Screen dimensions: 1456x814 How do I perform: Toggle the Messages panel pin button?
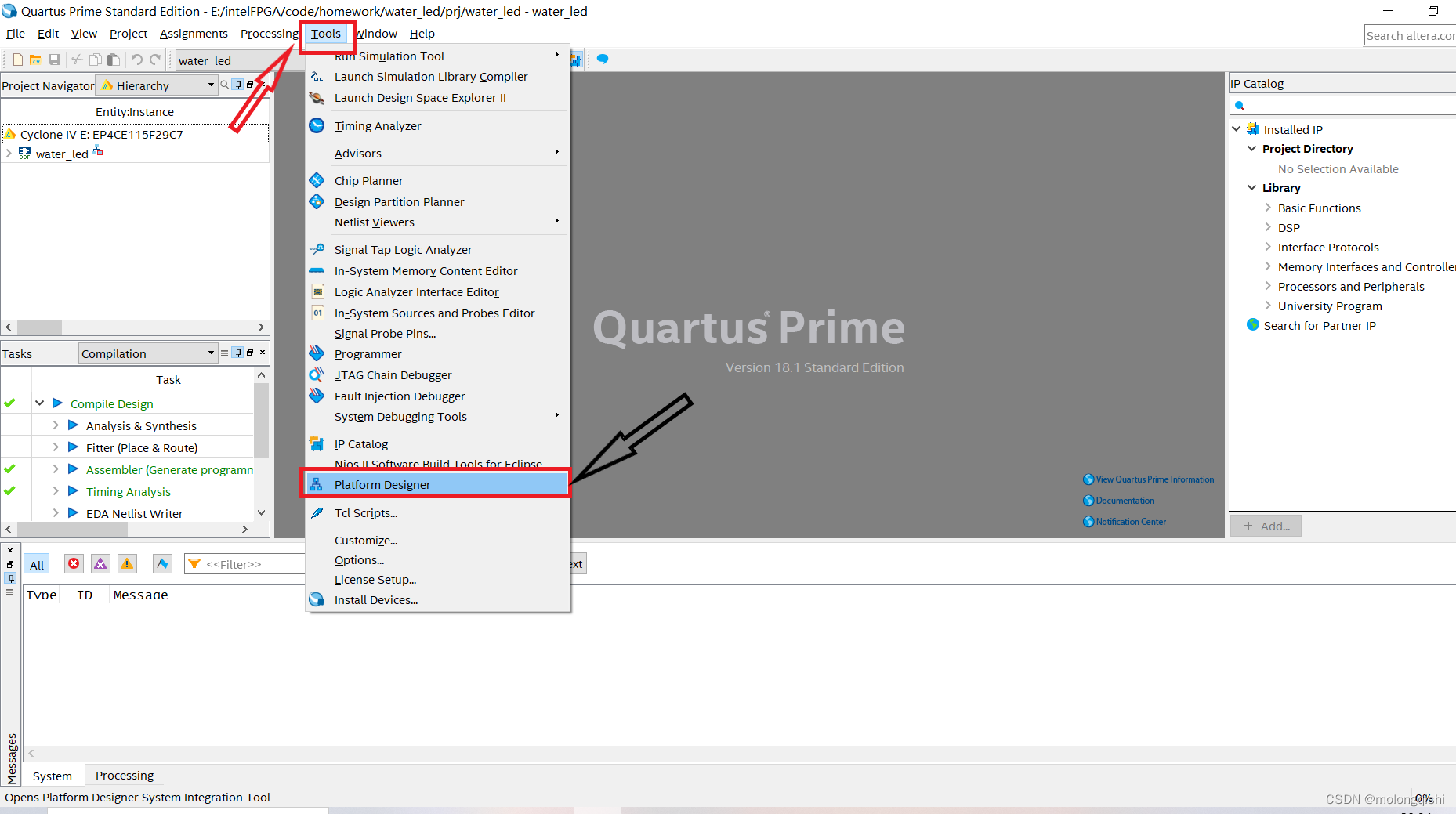(x=10, y=578)
